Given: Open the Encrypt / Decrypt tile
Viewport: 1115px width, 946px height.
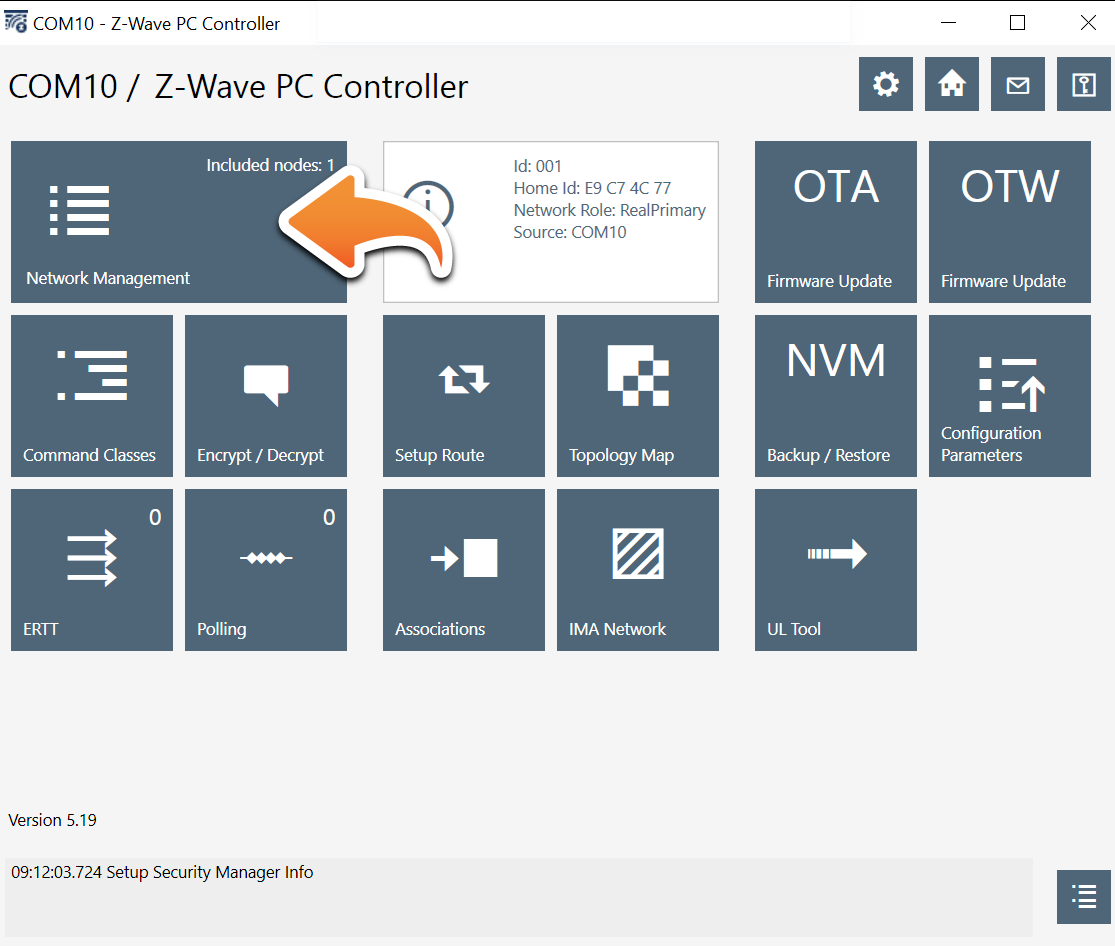Looking at the screenshot, I should point(266,396).
